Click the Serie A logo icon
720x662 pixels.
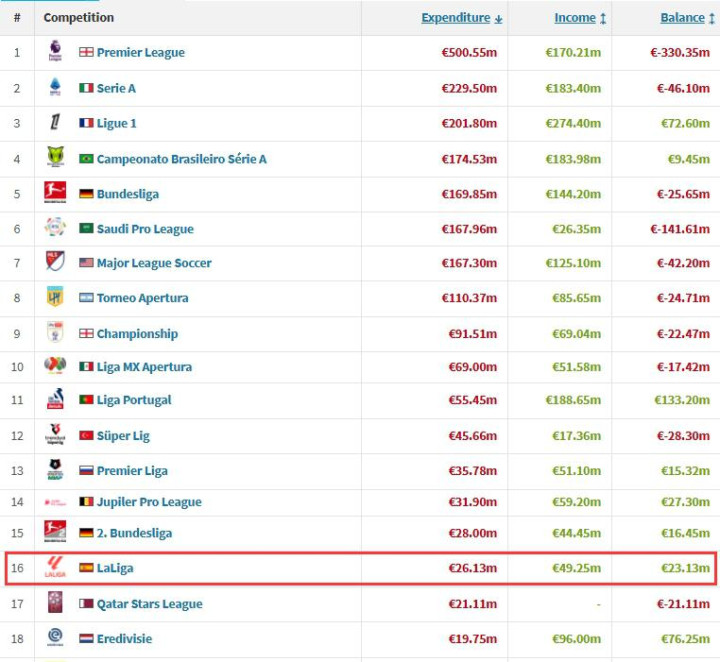click(55, 87)
